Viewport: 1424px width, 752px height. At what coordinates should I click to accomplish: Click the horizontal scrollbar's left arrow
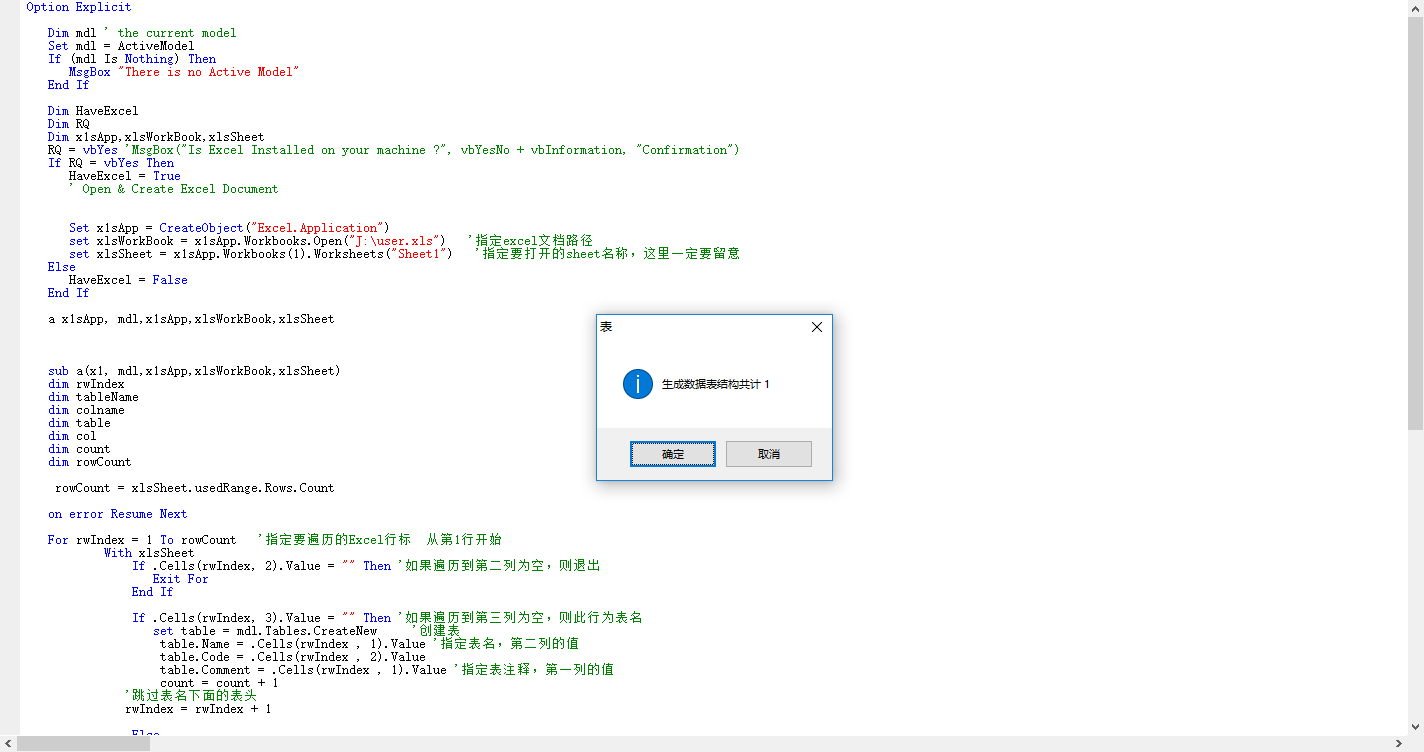8,744
